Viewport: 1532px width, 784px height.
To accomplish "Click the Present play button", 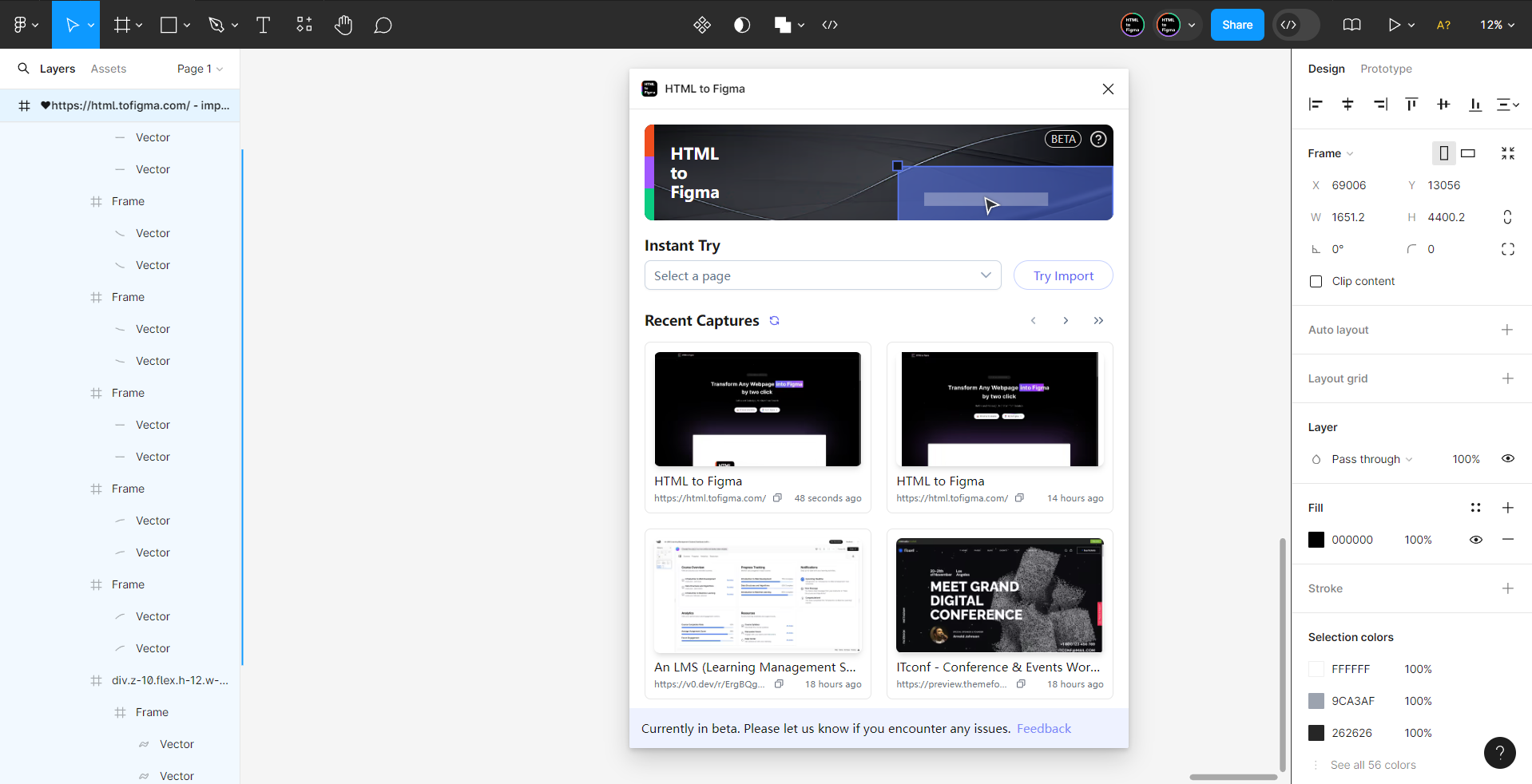I will [1394, 25].
